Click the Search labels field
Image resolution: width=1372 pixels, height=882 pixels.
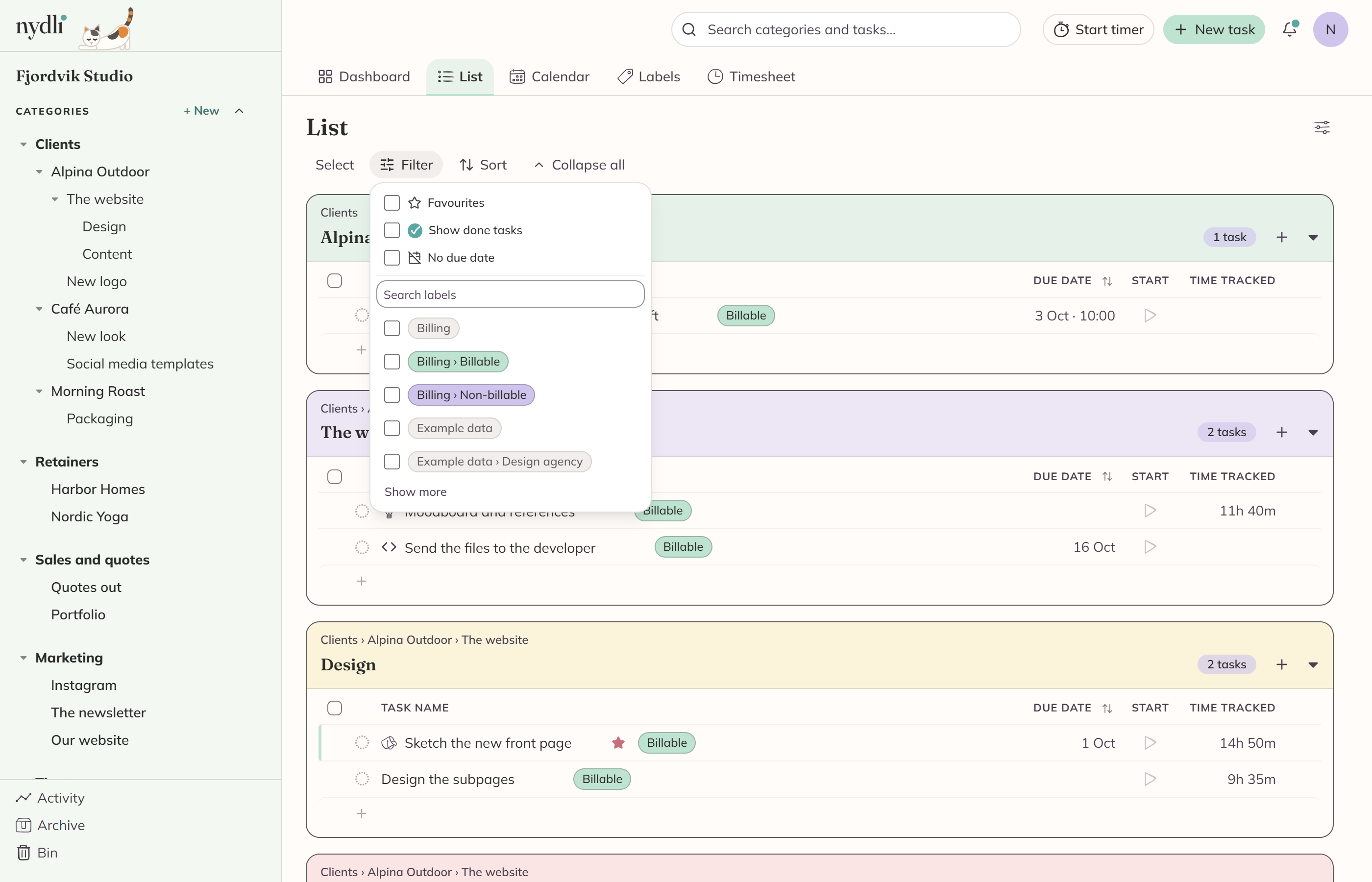(x=510, y=294)
